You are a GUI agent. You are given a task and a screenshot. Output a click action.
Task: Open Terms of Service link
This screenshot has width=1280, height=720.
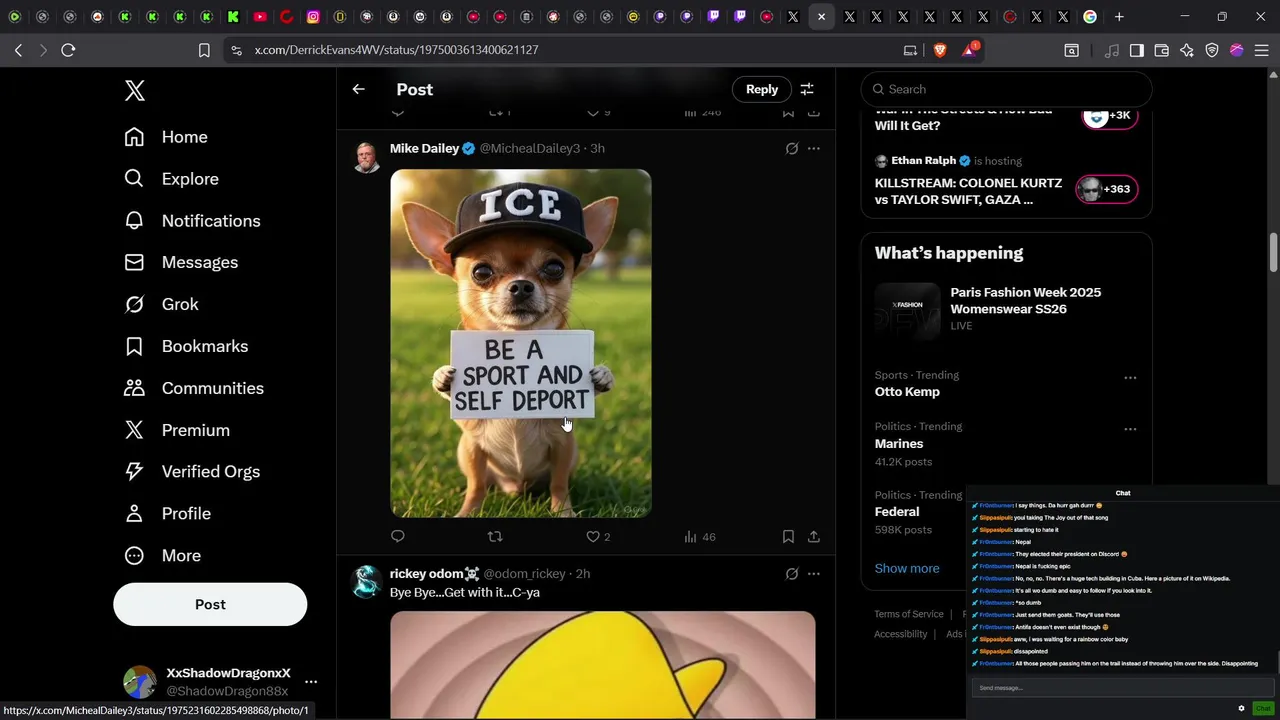[909, 614]
